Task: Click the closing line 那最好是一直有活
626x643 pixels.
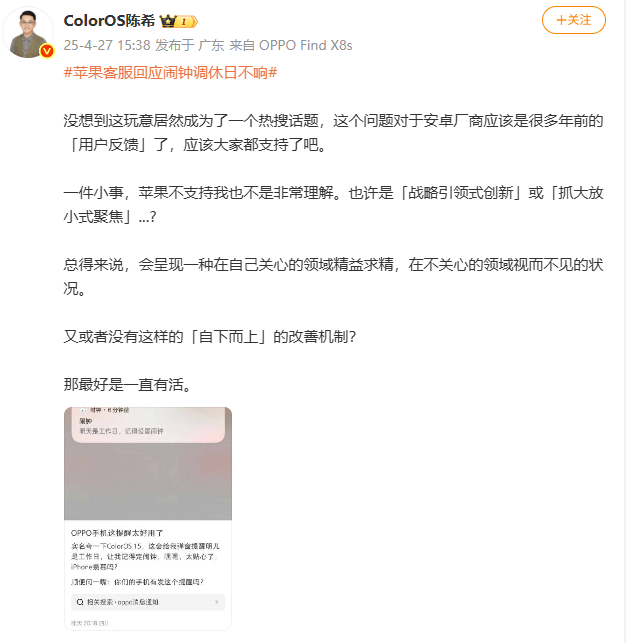Action: click(x=127, y=385)
